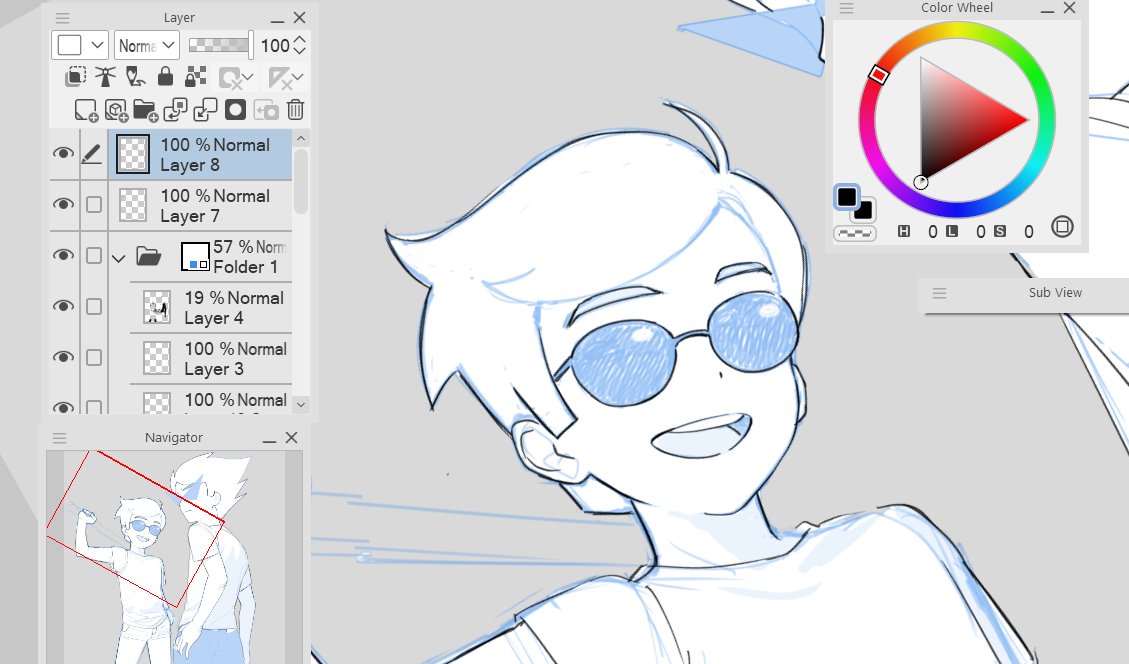Click the Layer panel title tab

[x=179, y=18]
